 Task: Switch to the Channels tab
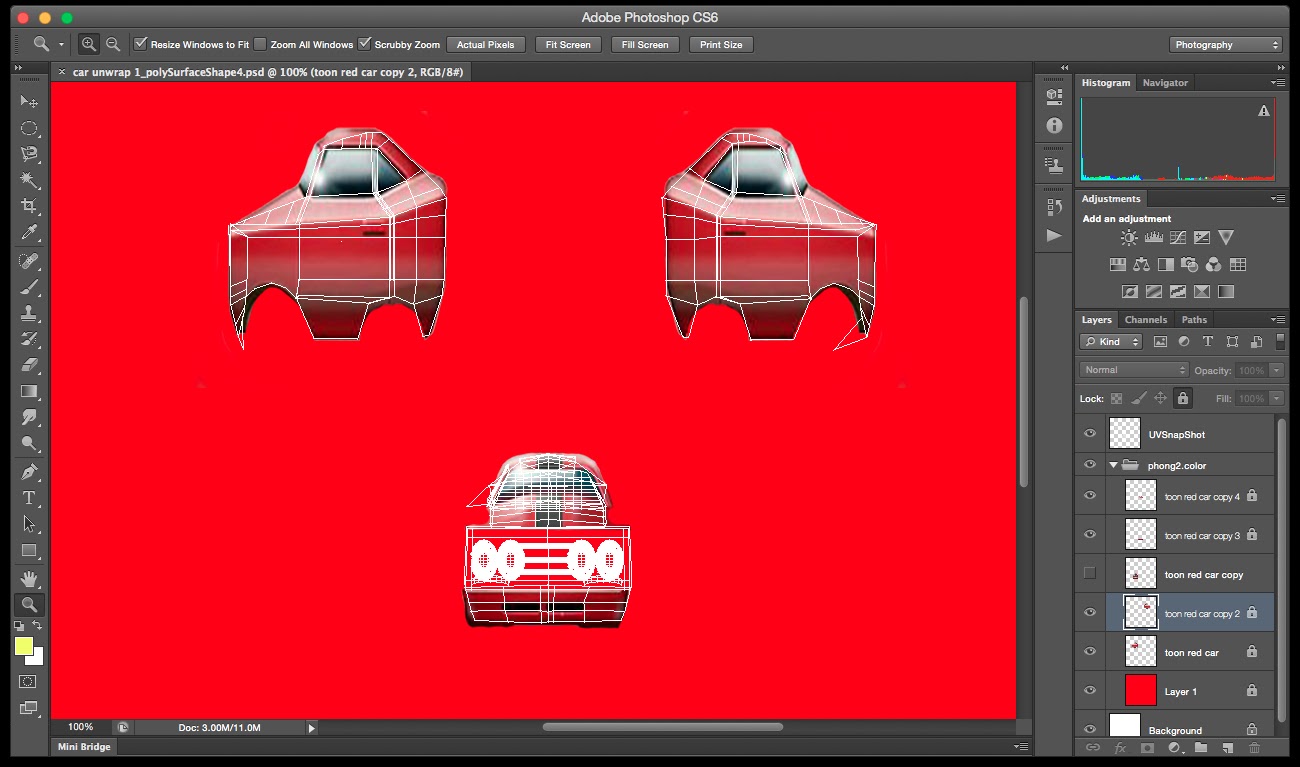pos(1146,319)
